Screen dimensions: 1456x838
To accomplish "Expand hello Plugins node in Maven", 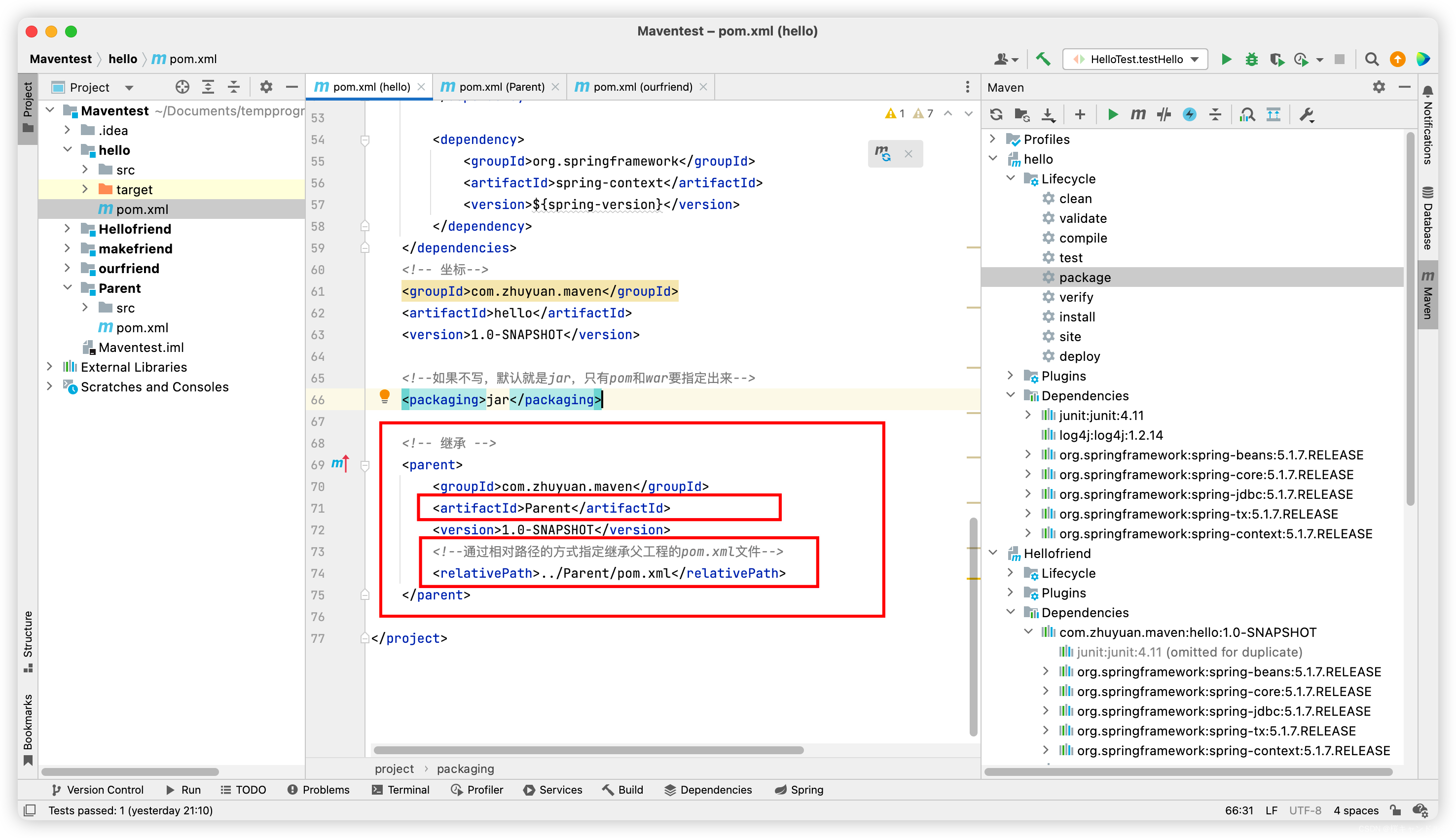I will pyautogui.click(x=1011, y=375).
